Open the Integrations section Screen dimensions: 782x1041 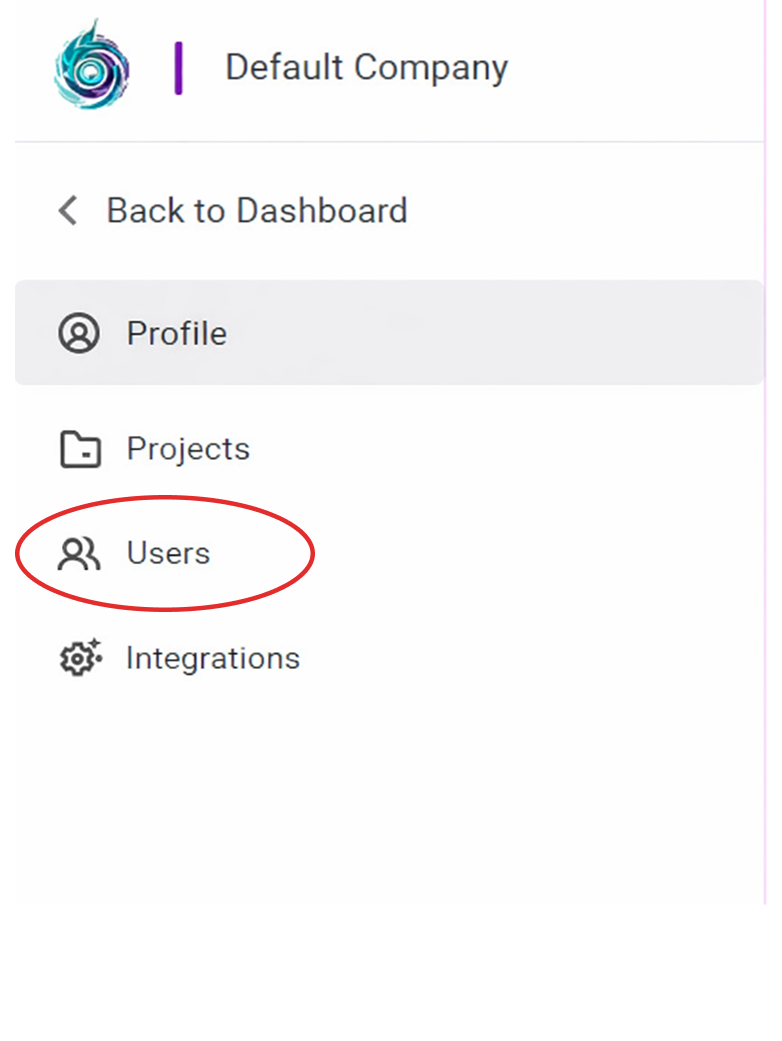212,658
